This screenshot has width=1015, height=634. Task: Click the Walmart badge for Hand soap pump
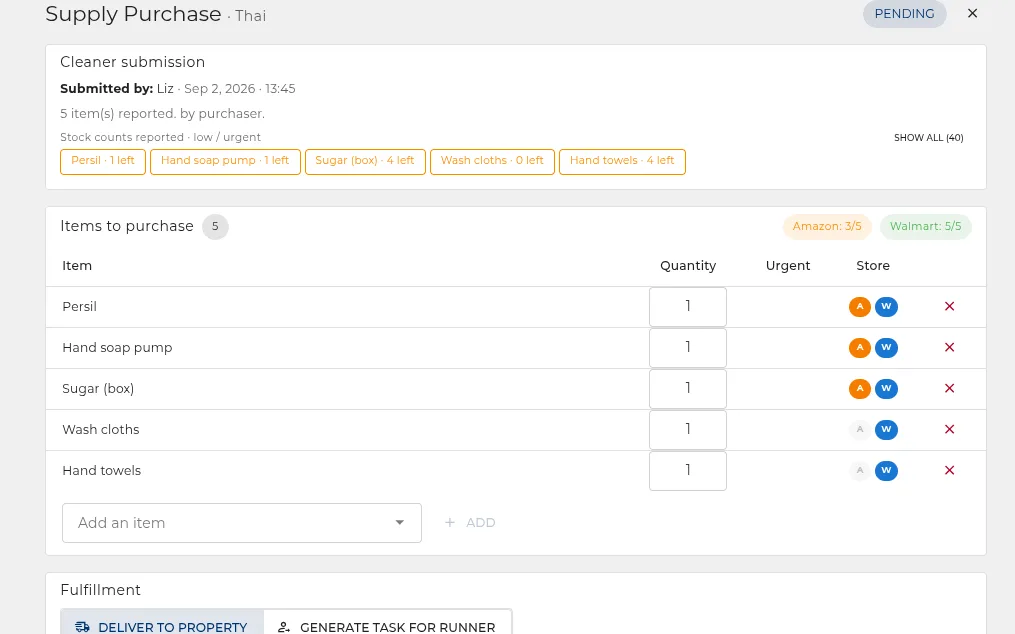(x=886, y=348)
